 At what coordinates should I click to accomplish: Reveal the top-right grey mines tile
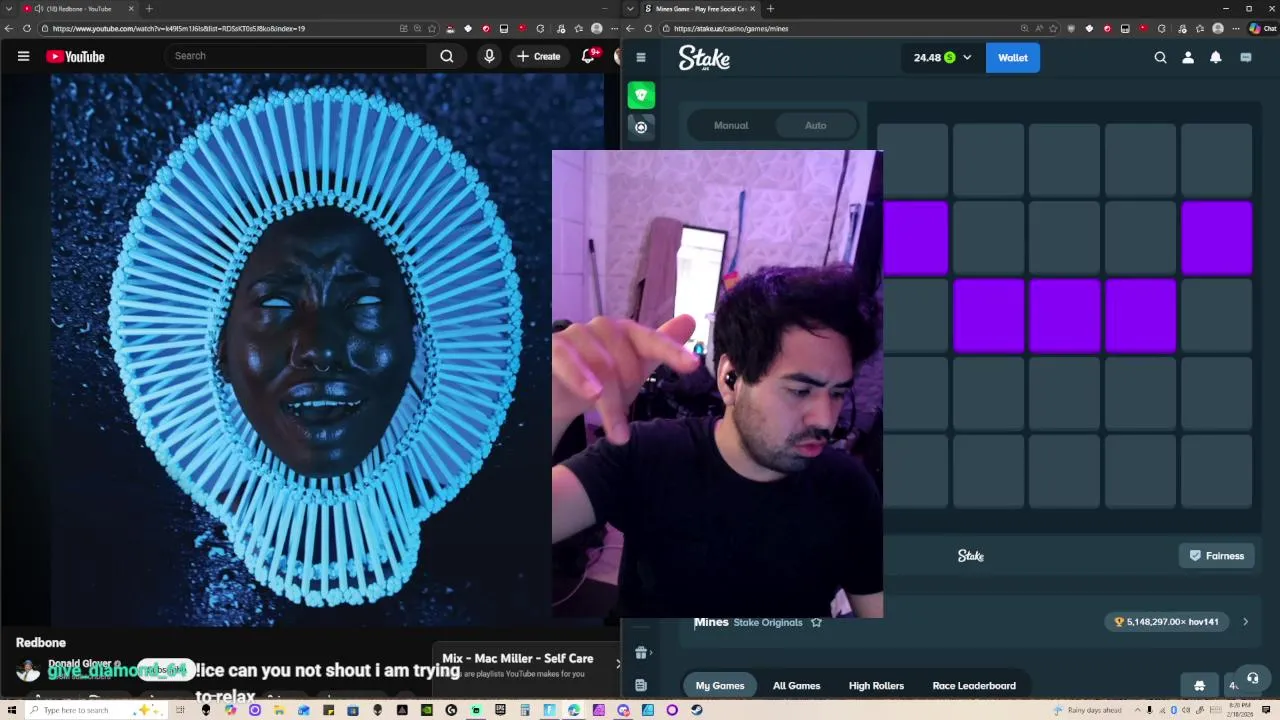tap(1216, 160)
